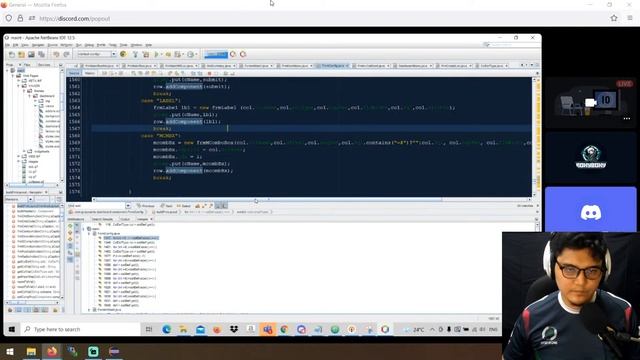Collapse the Web Pages tree node

point(13,76)
